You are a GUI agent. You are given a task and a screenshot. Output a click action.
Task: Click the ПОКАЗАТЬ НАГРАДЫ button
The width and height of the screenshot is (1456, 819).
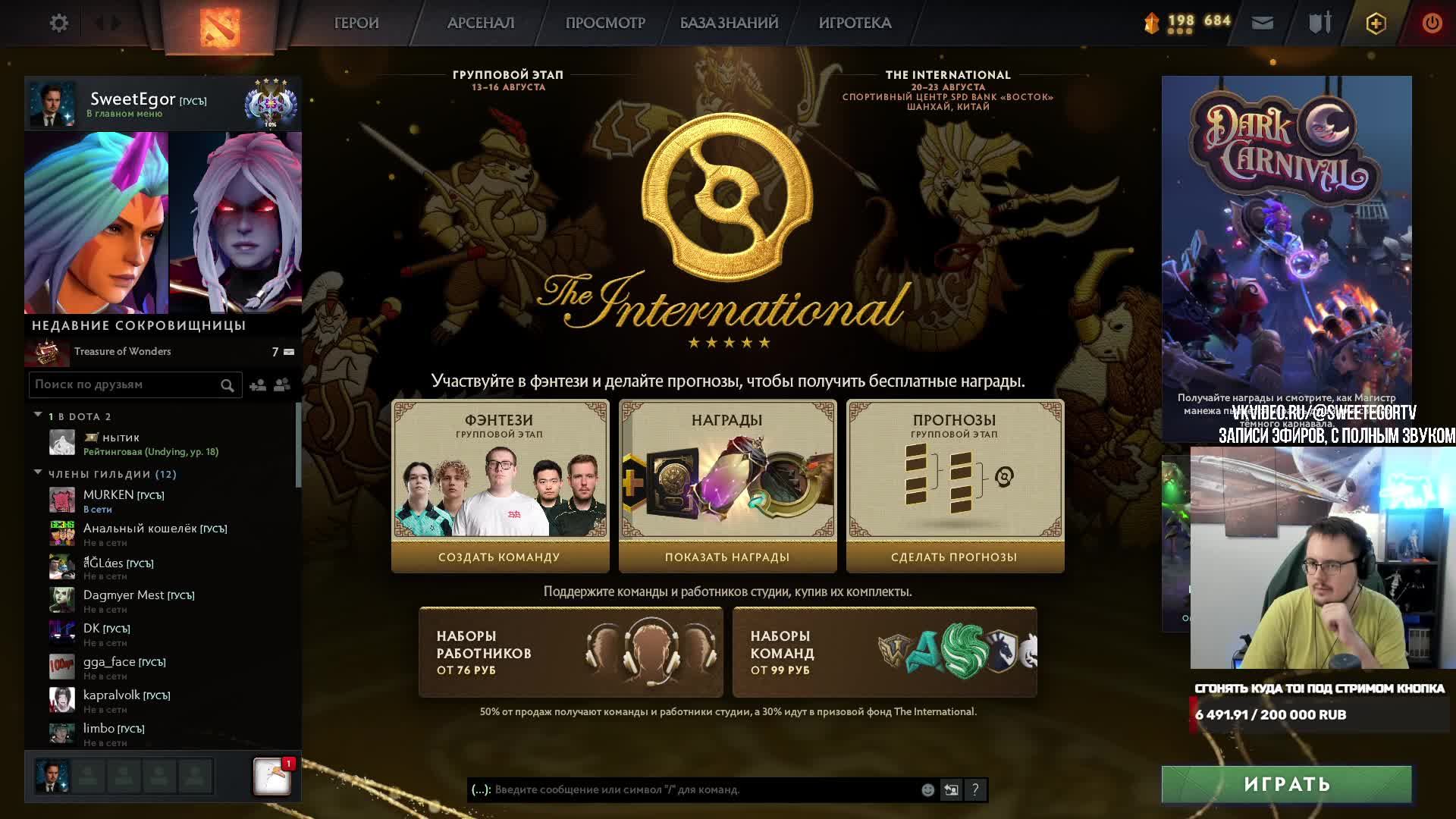pyautogui.click(x=727, y=557)
